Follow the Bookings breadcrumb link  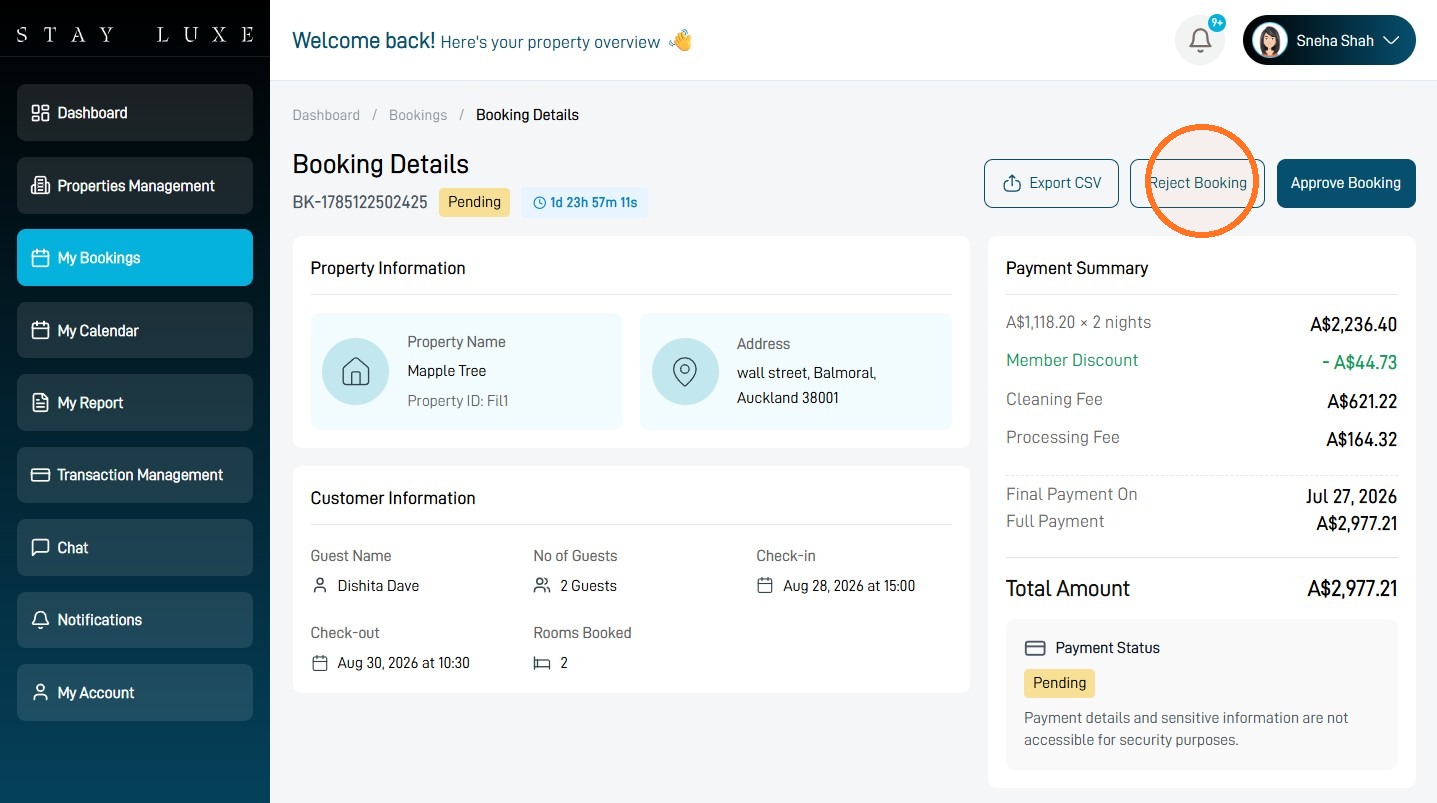(418, 115)
